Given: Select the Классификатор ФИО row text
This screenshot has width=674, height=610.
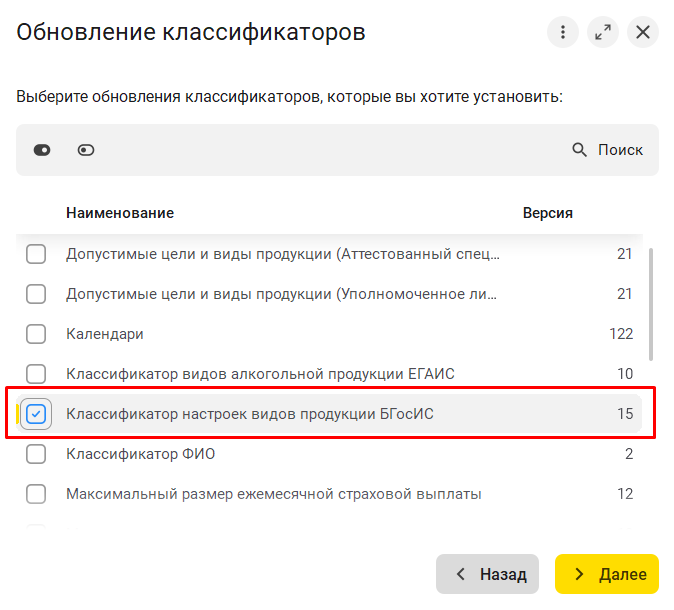Looking at the screenshot, I should point(141,454).
